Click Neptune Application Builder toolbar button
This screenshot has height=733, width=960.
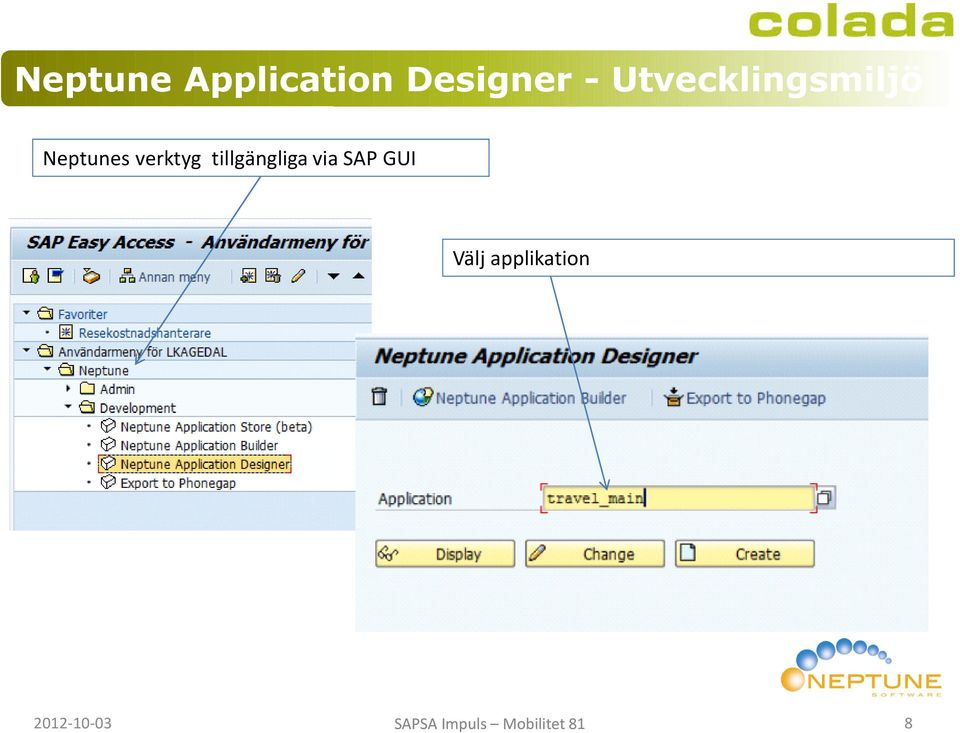[519, 398]
